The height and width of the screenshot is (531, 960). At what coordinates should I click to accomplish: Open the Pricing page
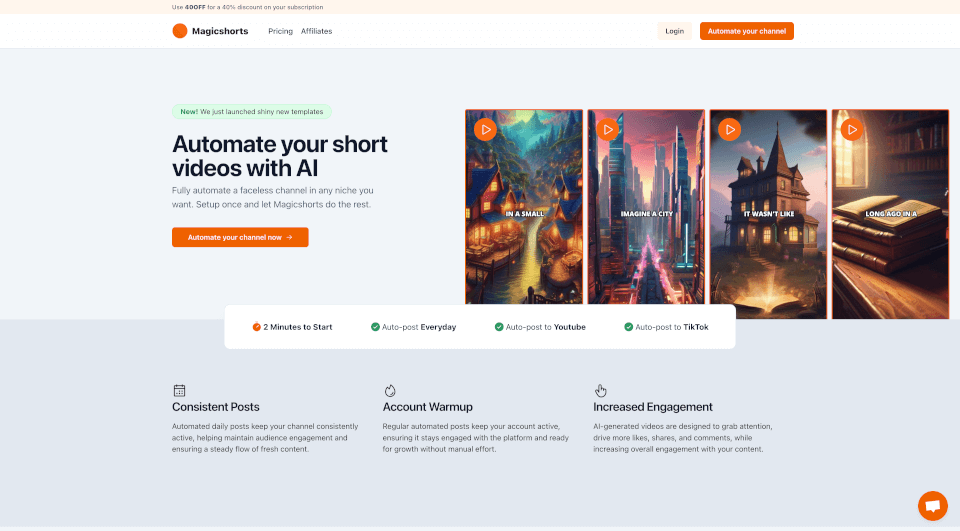click(280, 31)
